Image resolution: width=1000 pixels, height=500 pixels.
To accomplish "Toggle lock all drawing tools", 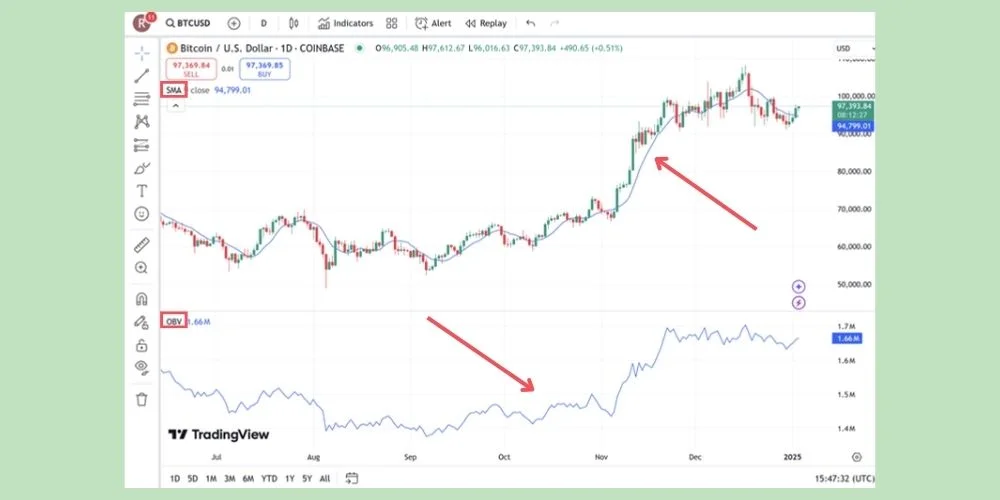I will [142, 345].
